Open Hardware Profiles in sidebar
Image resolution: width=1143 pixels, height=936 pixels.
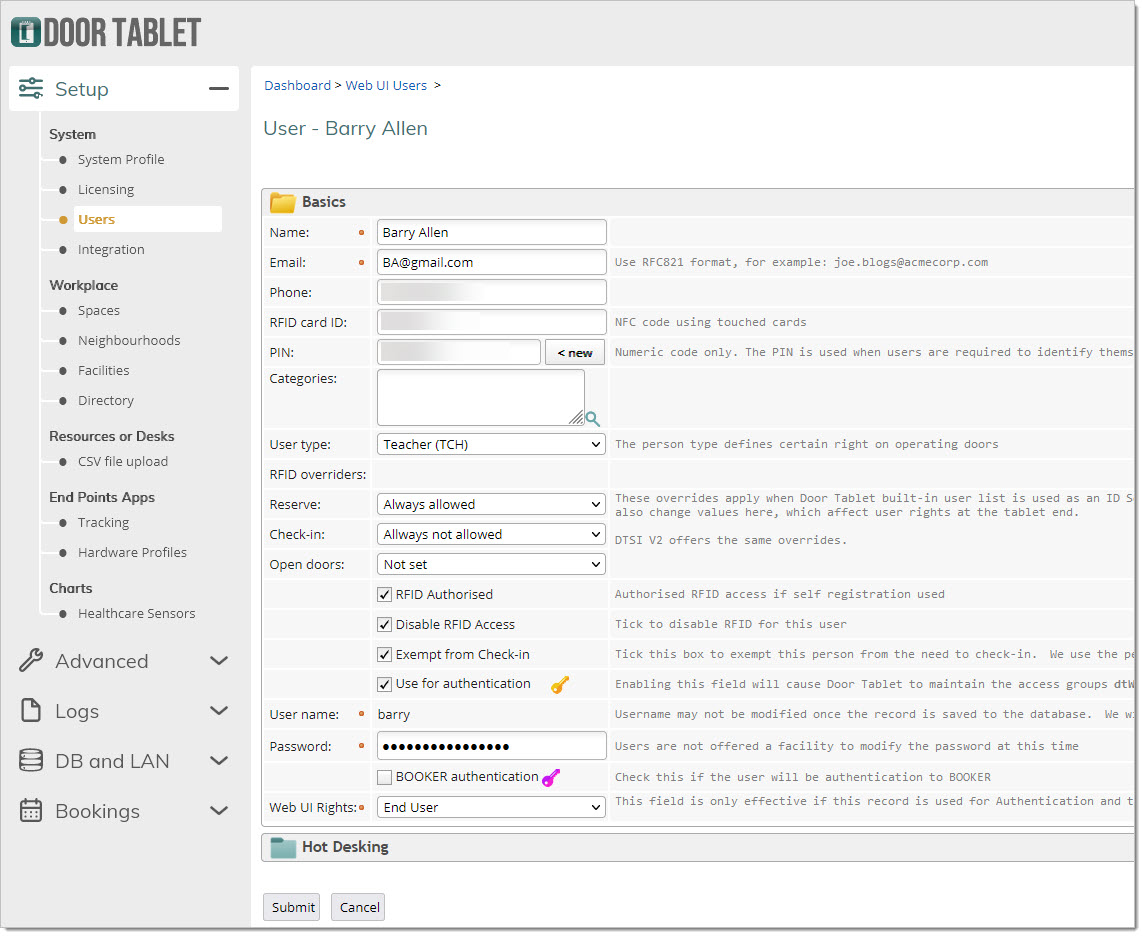(132, 553)
